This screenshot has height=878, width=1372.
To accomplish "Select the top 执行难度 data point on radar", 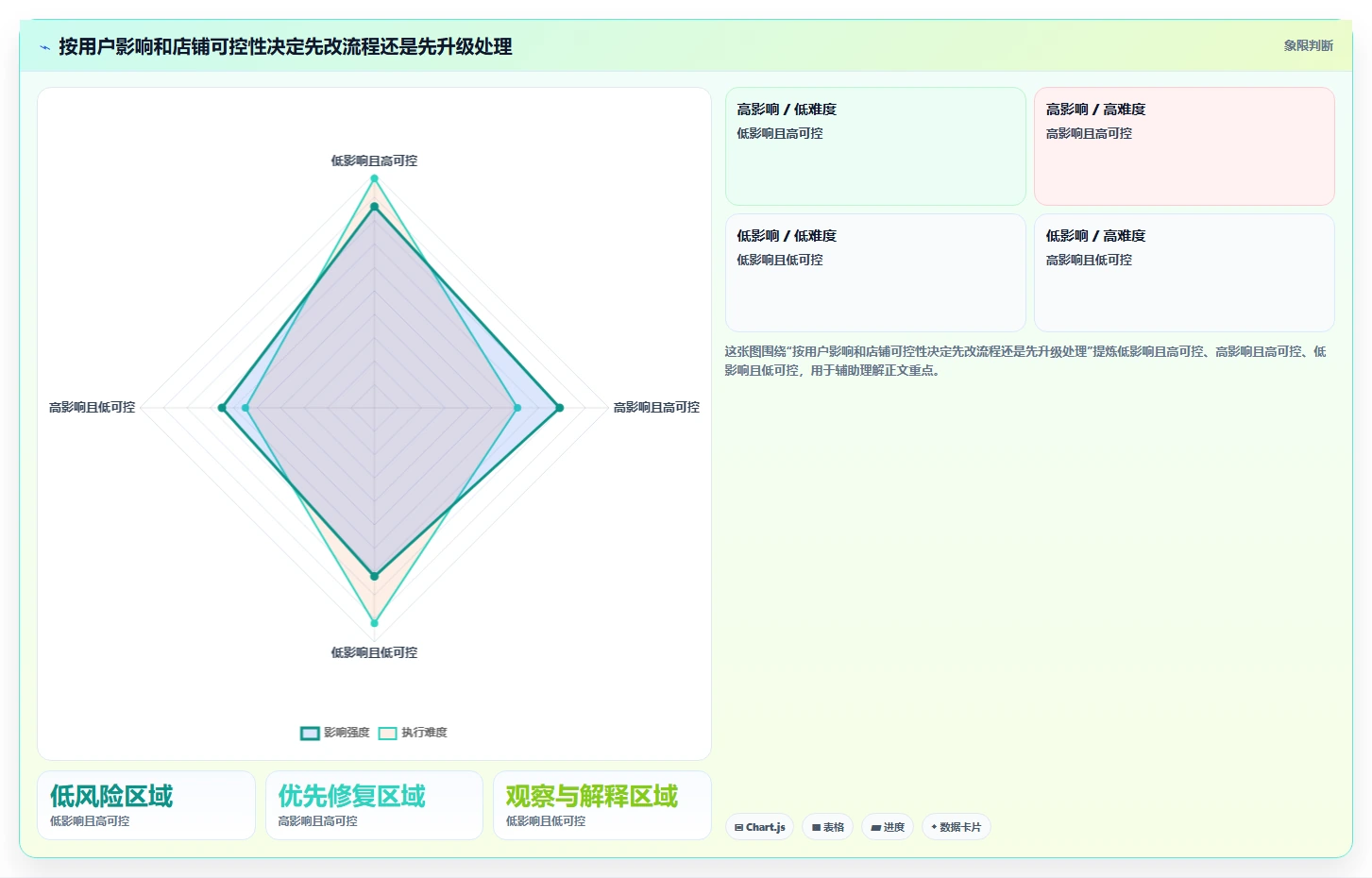I will tap(374, 178).
